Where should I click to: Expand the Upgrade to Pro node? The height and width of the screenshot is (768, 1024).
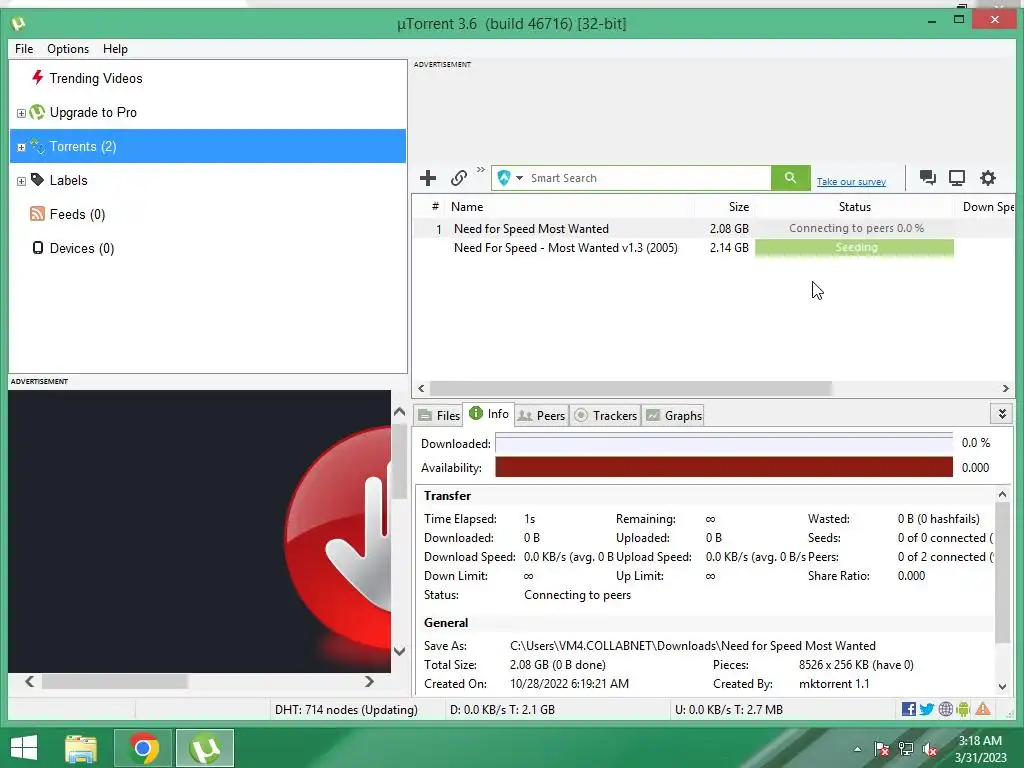(21, 113)
